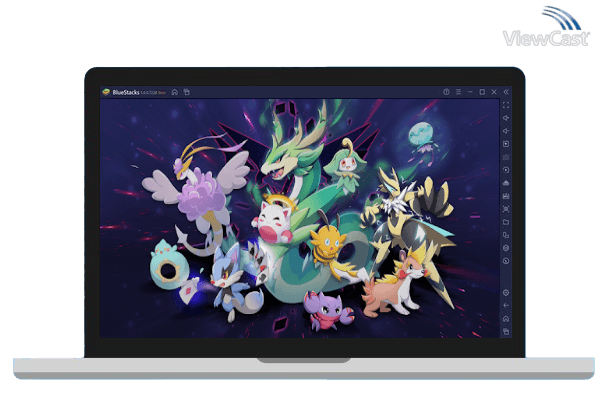Open the recent apps icon beside Home
Screen dimensions: 602x414
click(187, 92)
